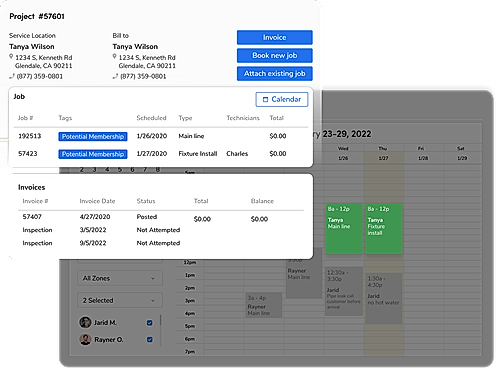Open Jarid no hot water appointment
This screenshot has width=498, height=368.
[x=383, y=298]
